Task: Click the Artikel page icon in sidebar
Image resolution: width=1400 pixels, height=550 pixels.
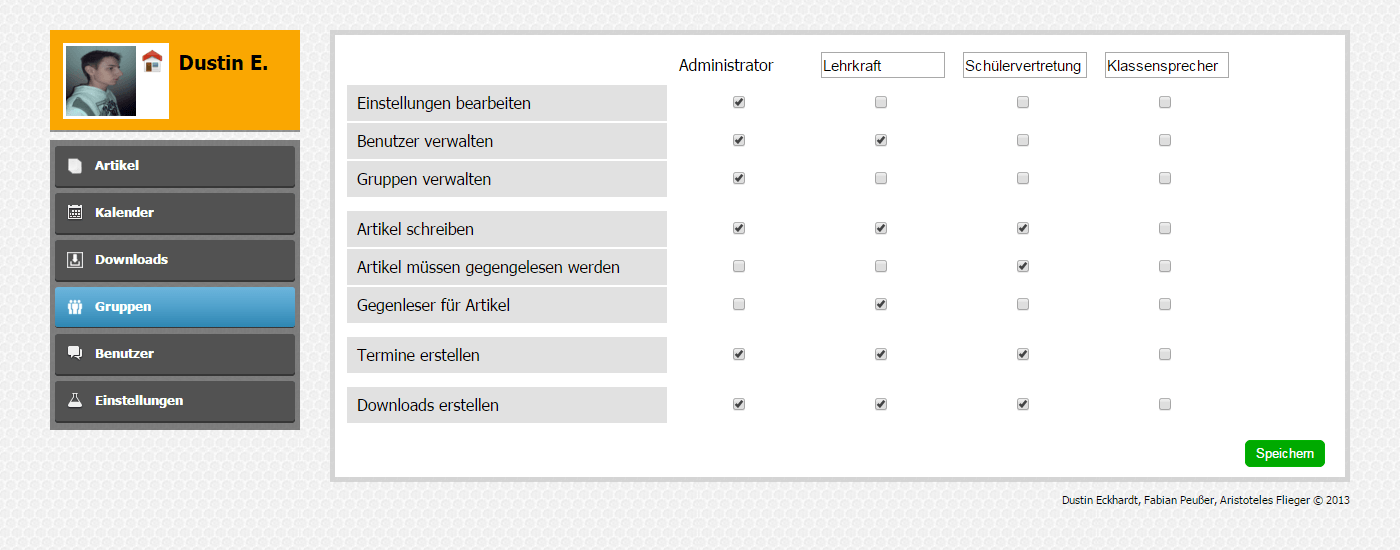Action: [x=75, y=166]
